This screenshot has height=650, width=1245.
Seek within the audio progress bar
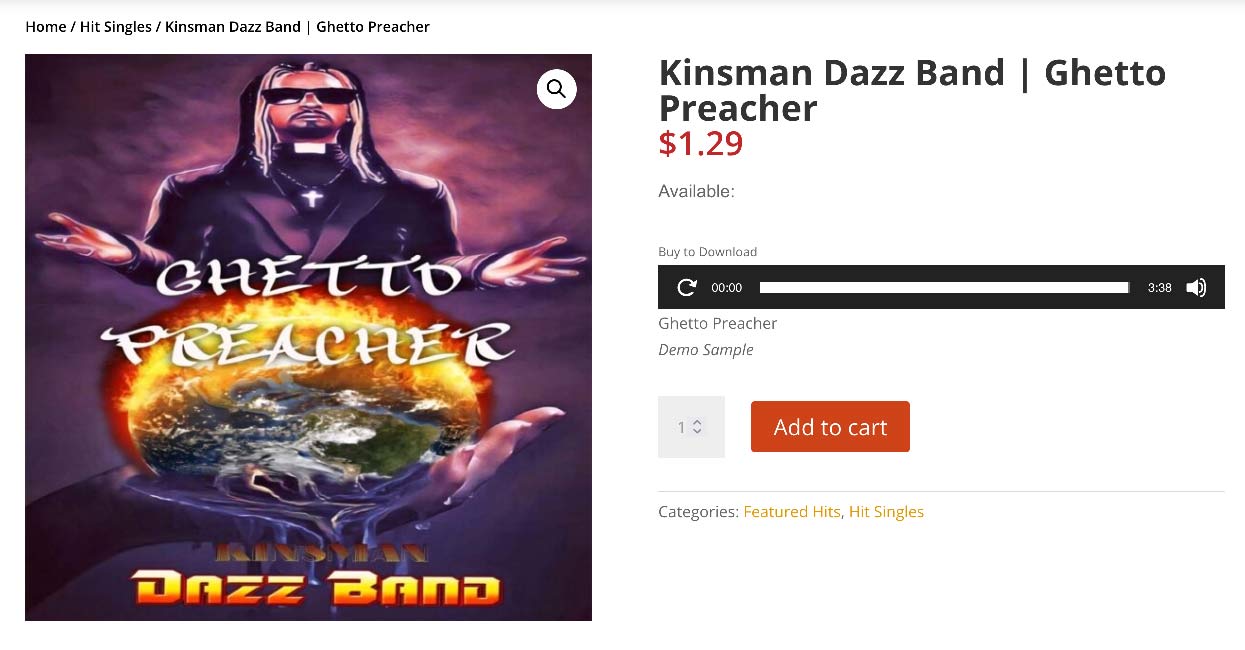pos(945,288)
